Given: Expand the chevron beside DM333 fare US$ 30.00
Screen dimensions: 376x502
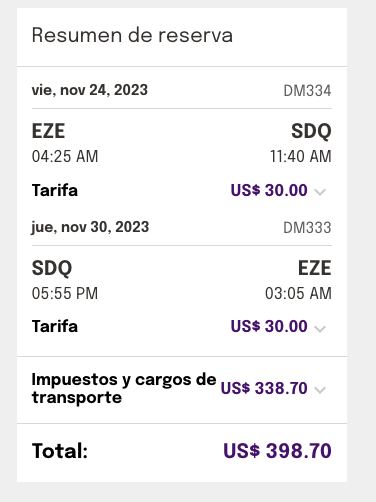Looking at the screenshot, I should [320, 329].
